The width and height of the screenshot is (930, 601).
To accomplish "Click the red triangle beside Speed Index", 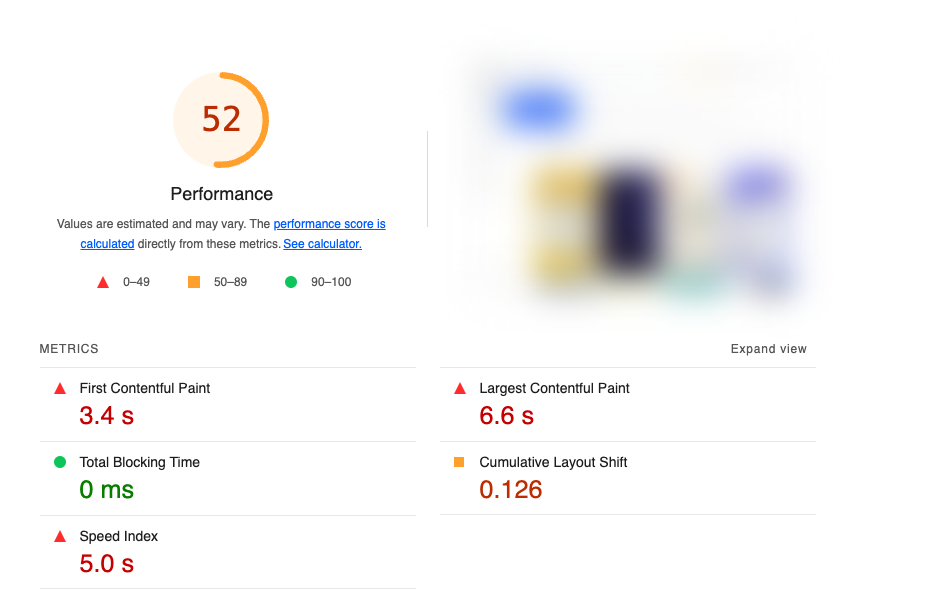I will [x=60, y=537].
